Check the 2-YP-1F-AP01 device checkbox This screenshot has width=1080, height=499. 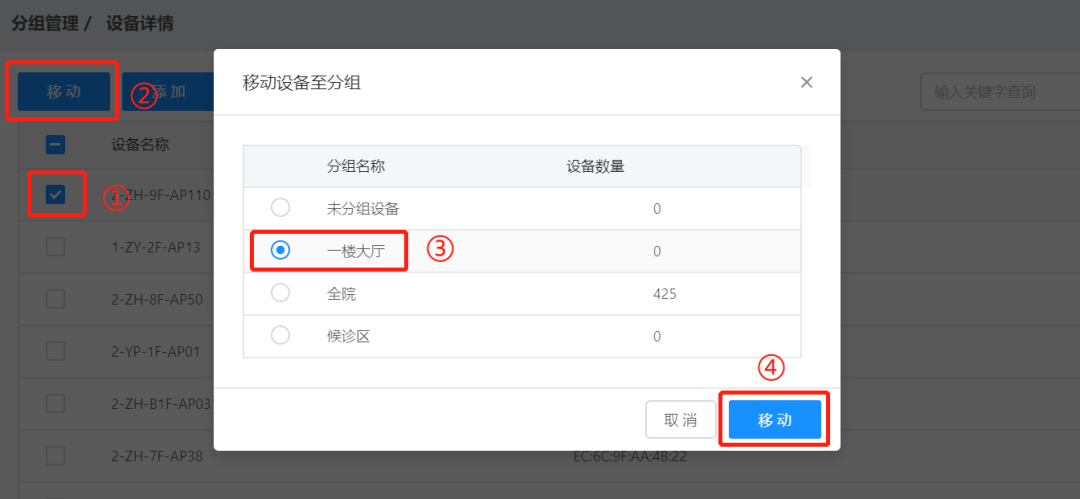[56, 352]
